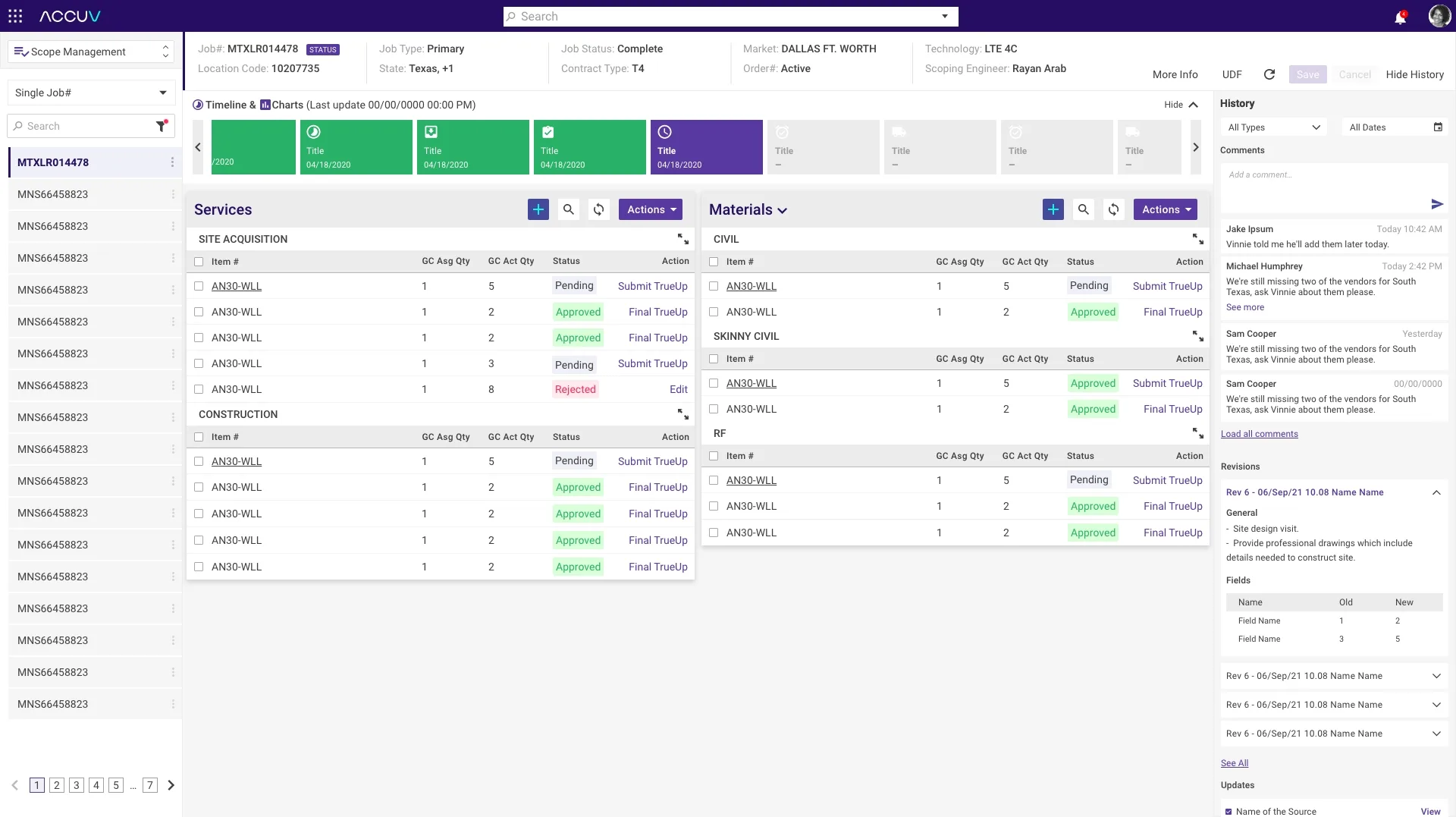Click Hide History
Screen dimensions: 1456x817
point(1415,74)
